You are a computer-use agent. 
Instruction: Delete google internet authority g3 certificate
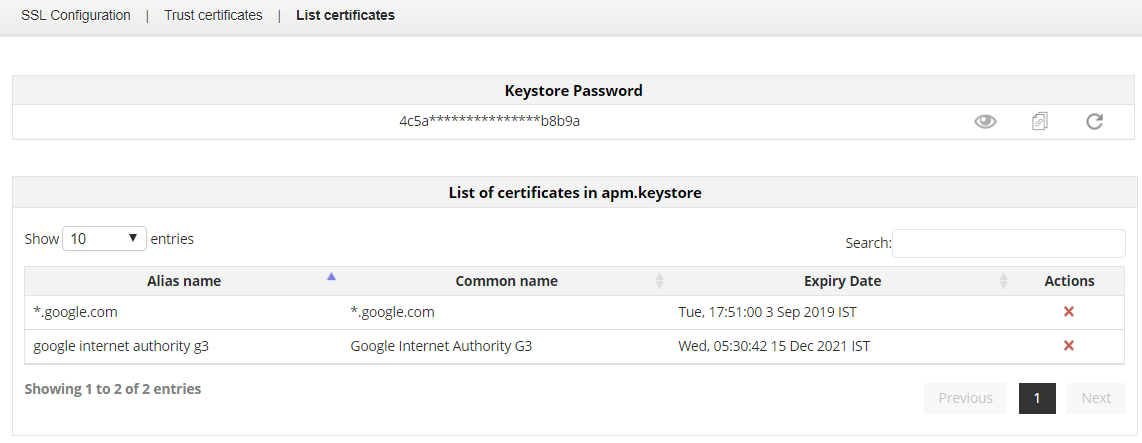click(x=1068, y=346)
